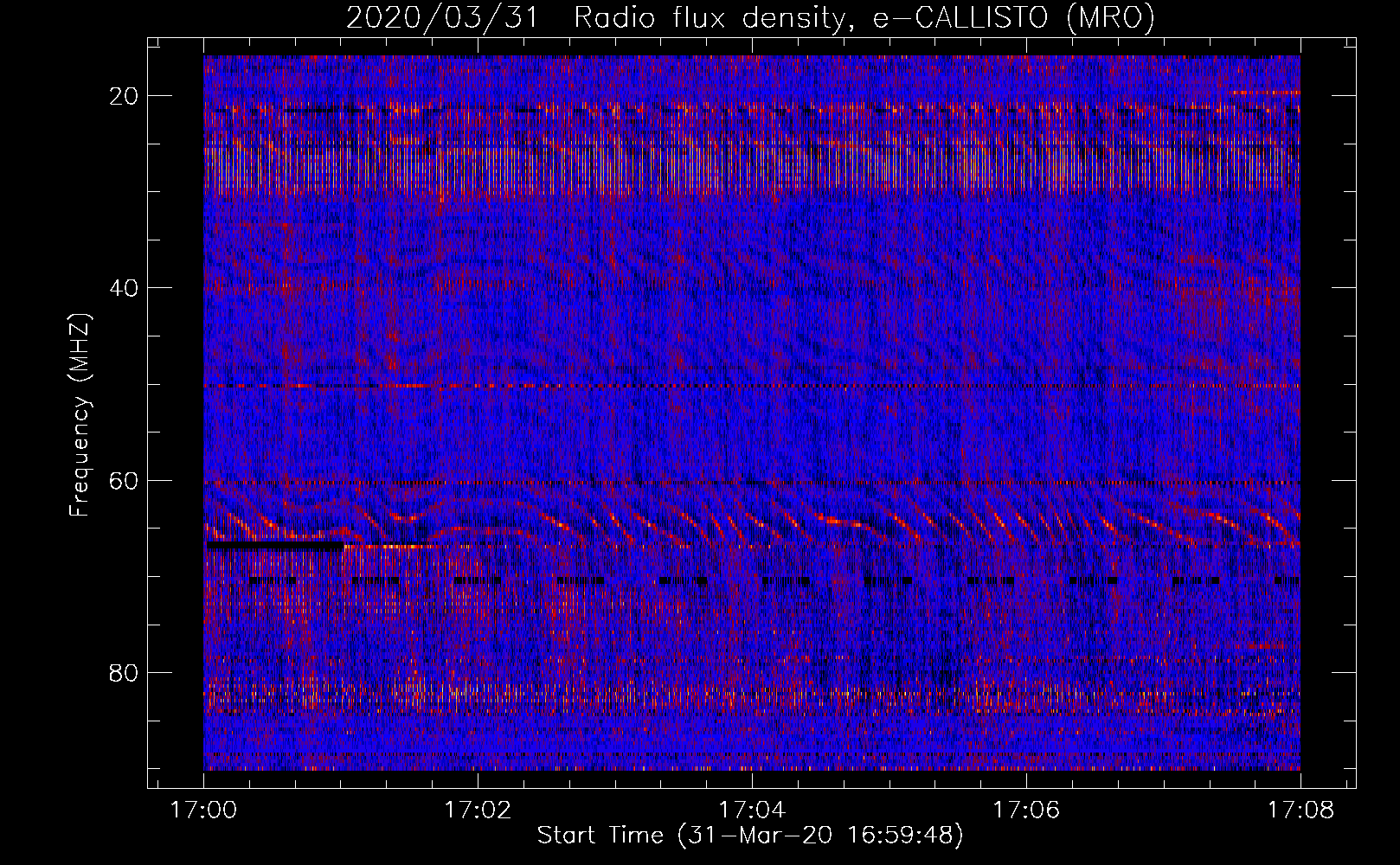Click the 80 frequency tick label

click(125, 672)
